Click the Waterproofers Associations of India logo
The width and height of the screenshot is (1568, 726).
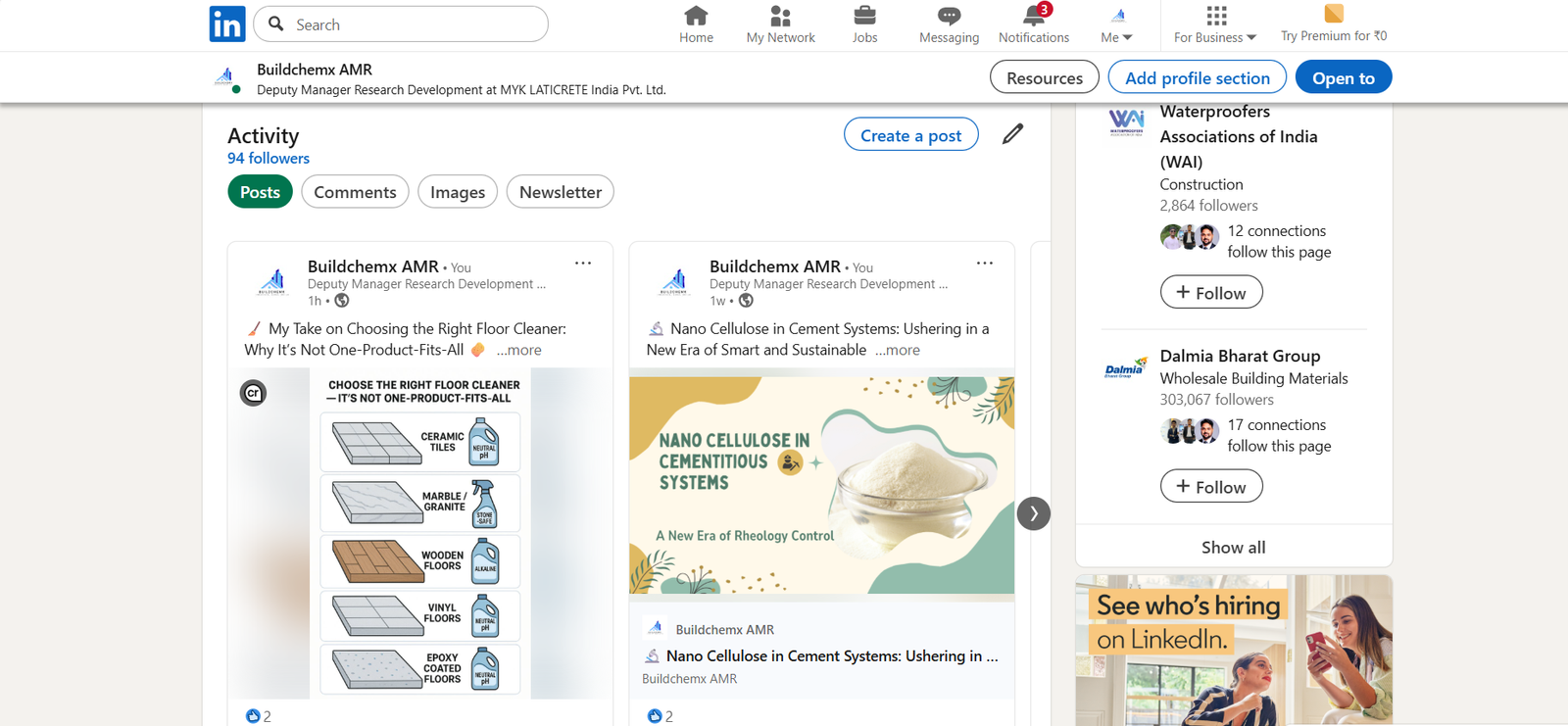pyautogui.click(x=1126, y=122)
